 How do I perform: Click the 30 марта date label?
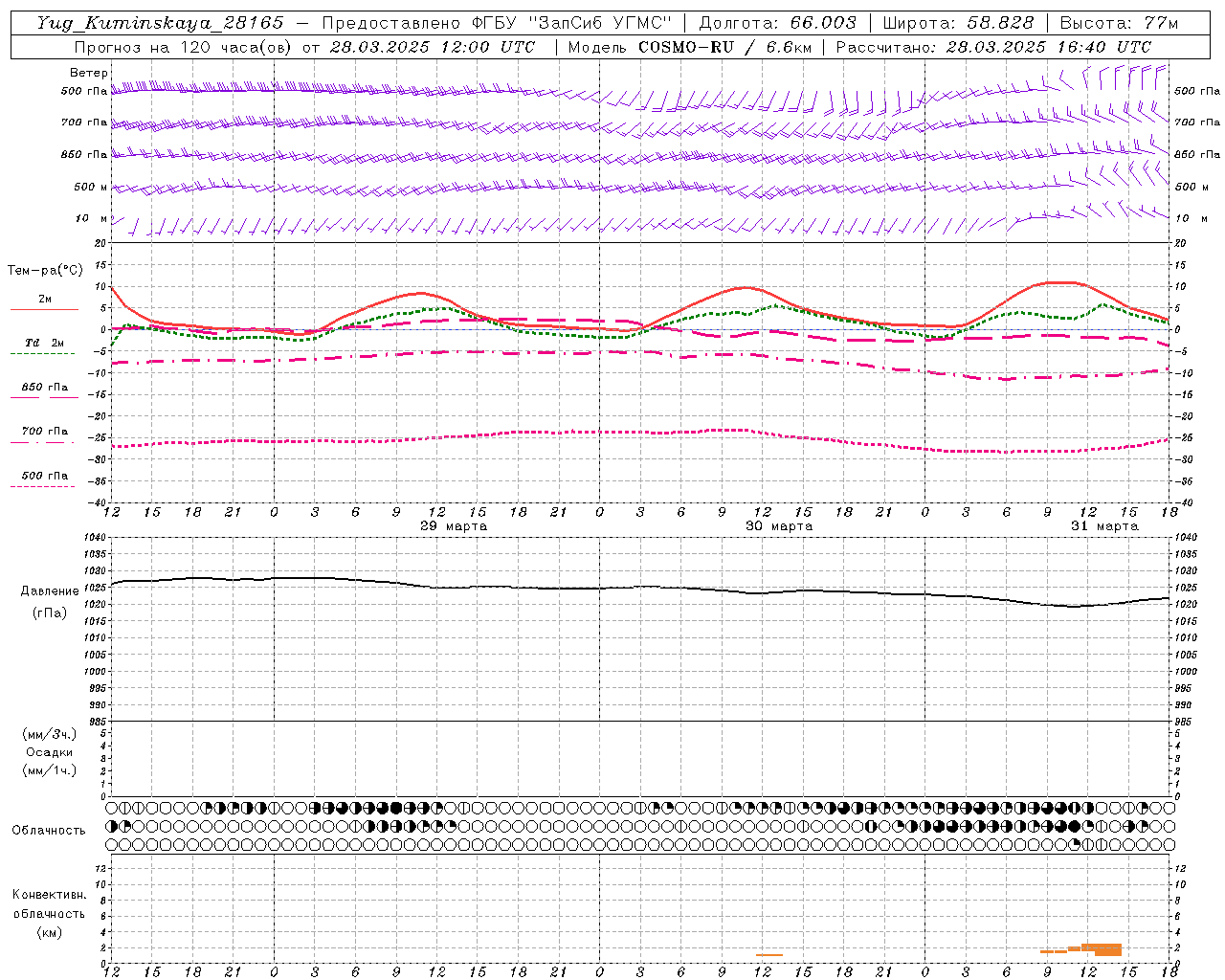[x=779, y=526]
